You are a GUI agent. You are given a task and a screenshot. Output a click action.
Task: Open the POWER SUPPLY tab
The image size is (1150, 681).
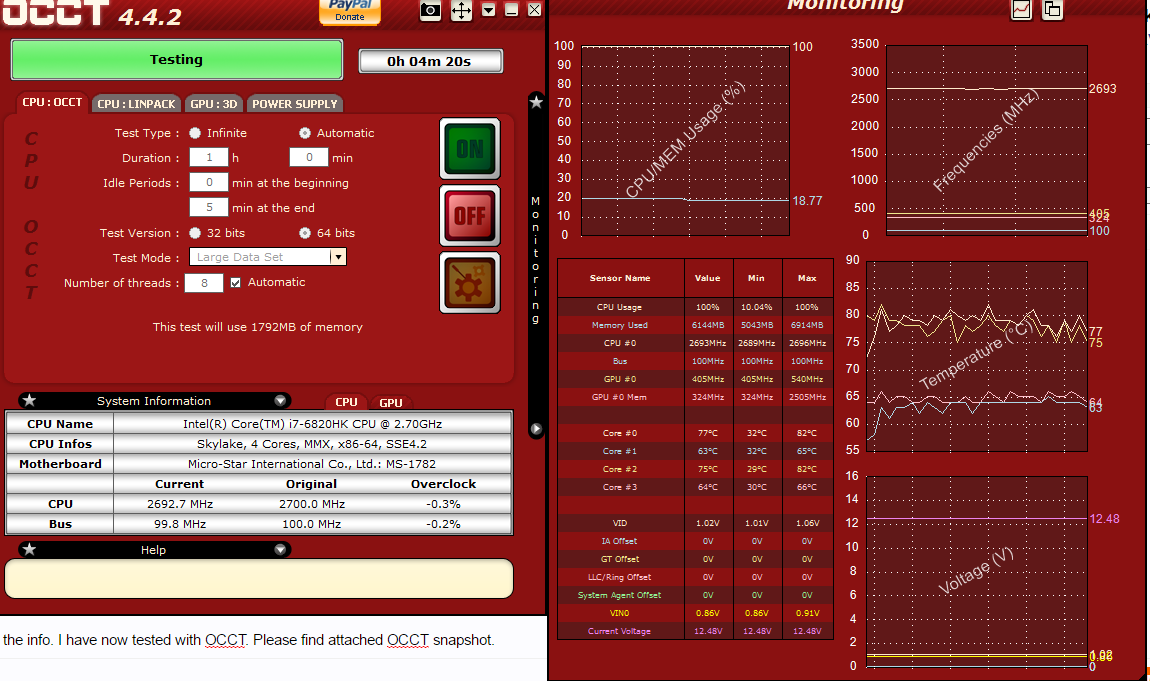295,104
